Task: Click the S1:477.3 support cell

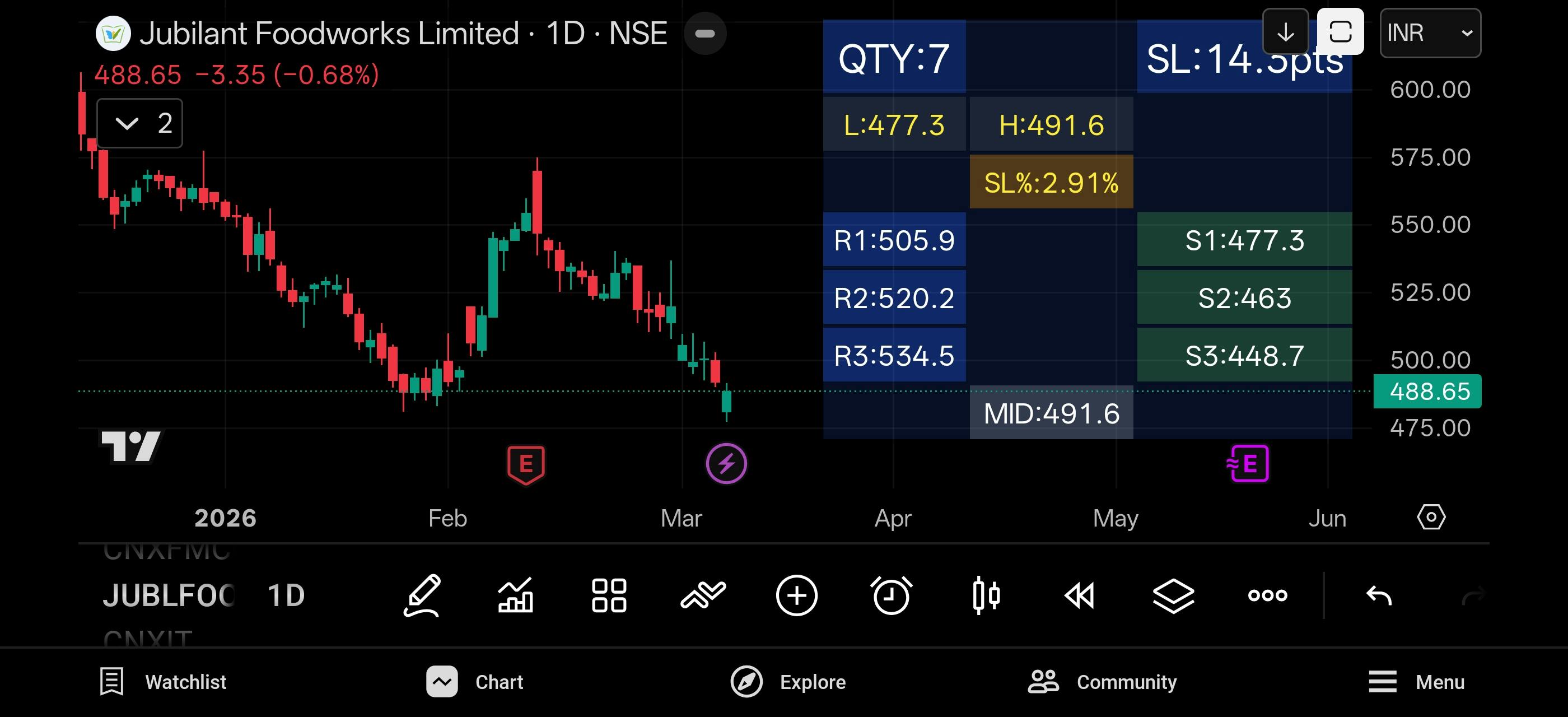Action: coord(1244,240)
